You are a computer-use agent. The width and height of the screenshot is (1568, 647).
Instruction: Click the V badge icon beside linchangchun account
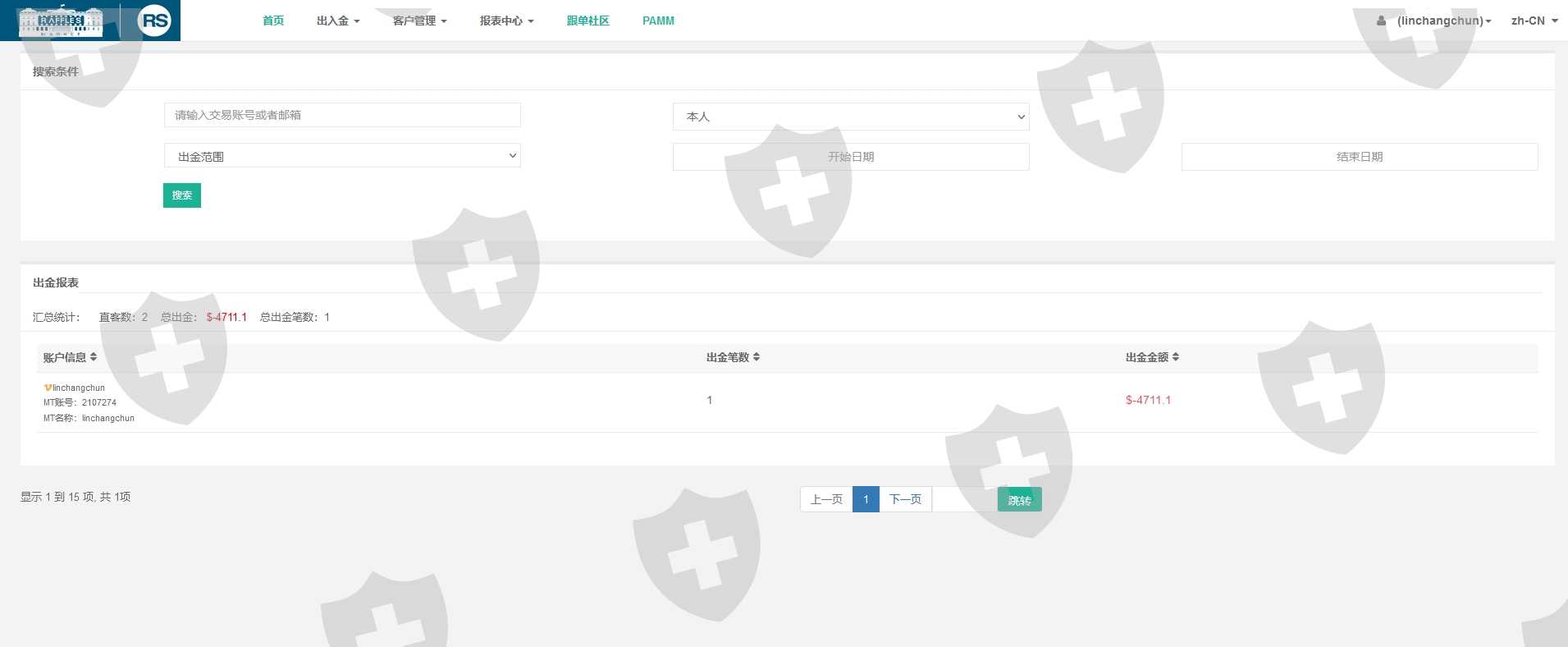[48, 388]
